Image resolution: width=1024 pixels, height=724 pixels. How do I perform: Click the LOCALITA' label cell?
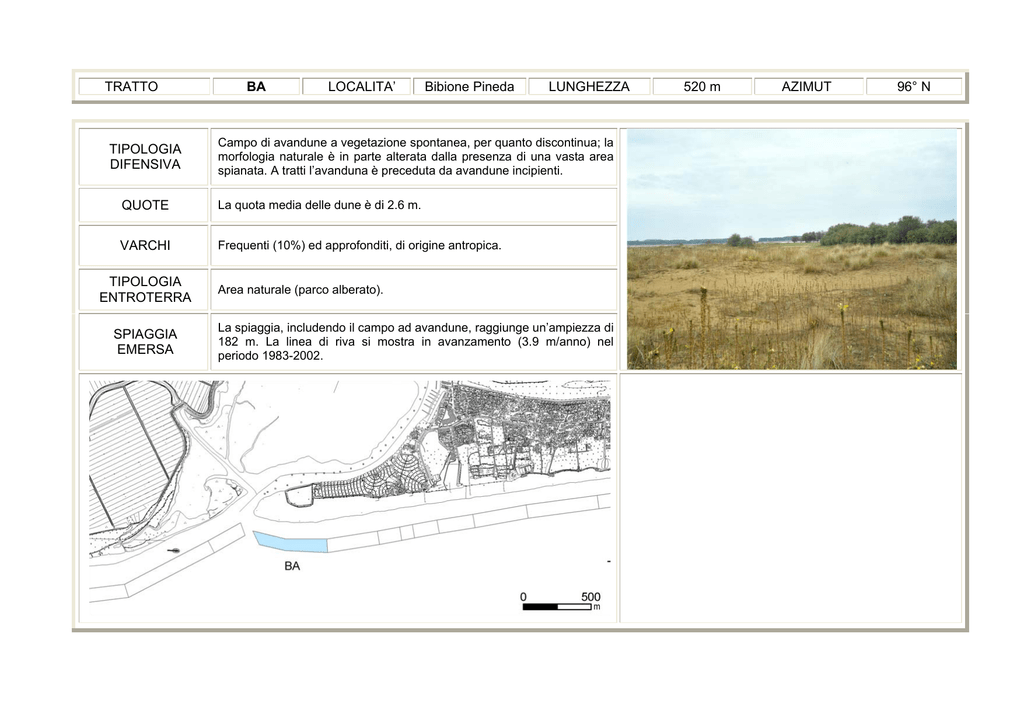(x=357, y=86)
